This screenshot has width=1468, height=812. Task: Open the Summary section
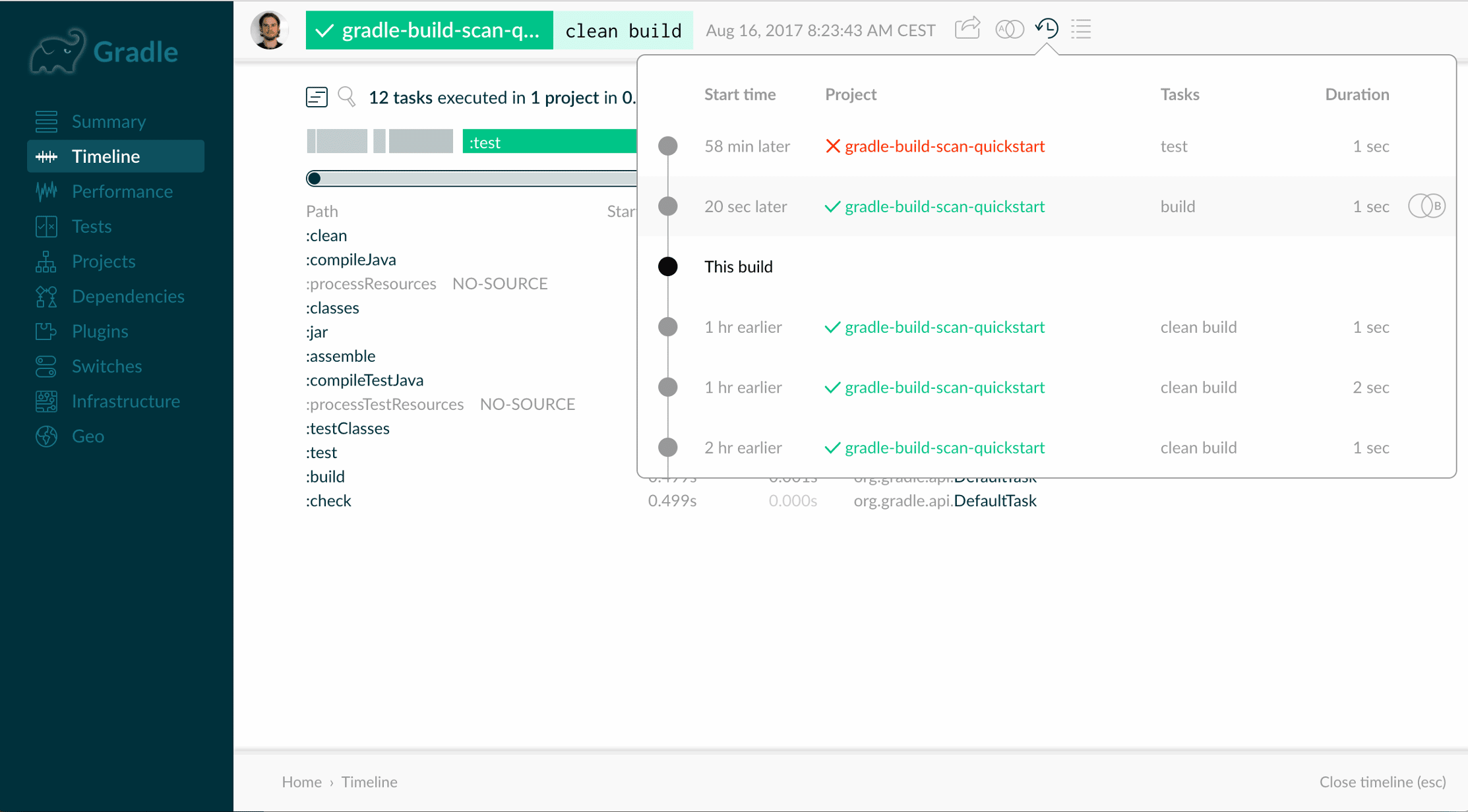point(109,121)
